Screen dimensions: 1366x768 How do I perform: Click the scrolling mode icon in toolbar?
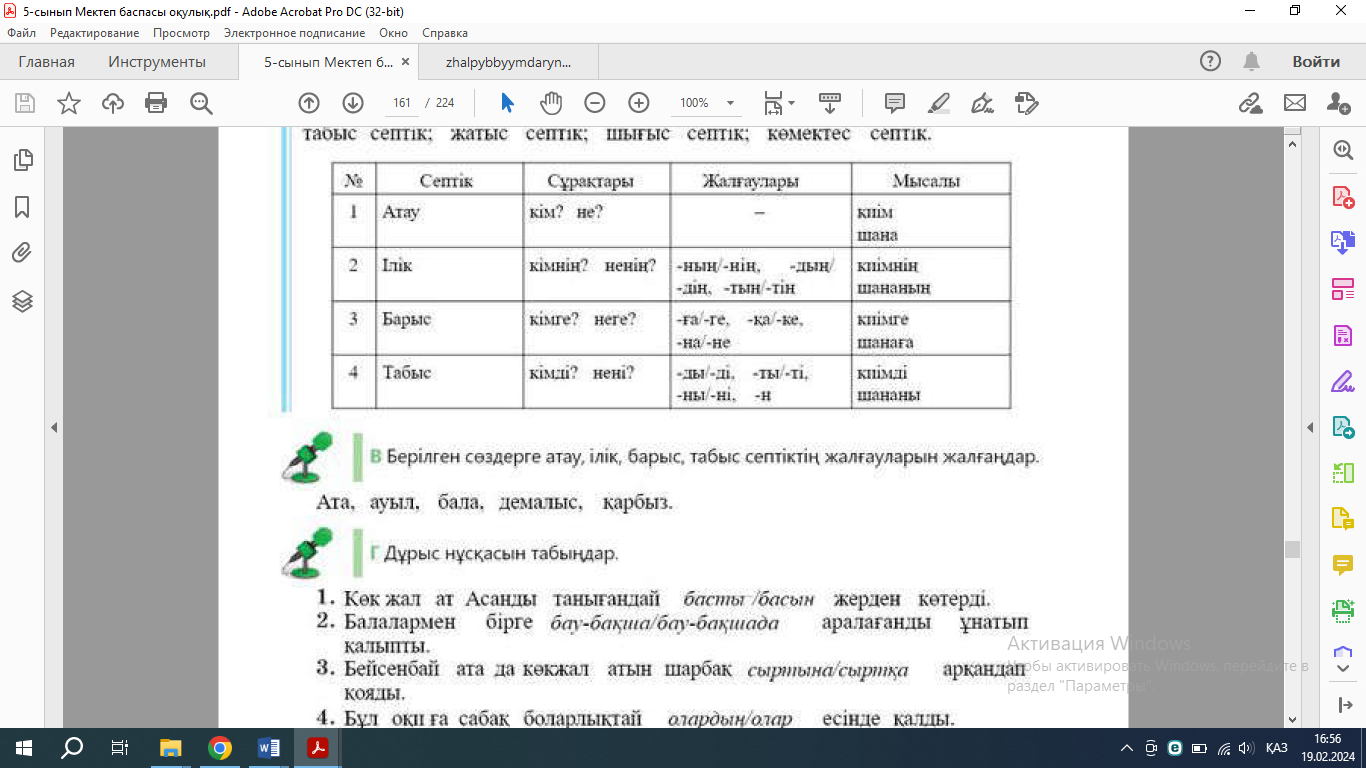pyautogui.click(x=829, y=103)
